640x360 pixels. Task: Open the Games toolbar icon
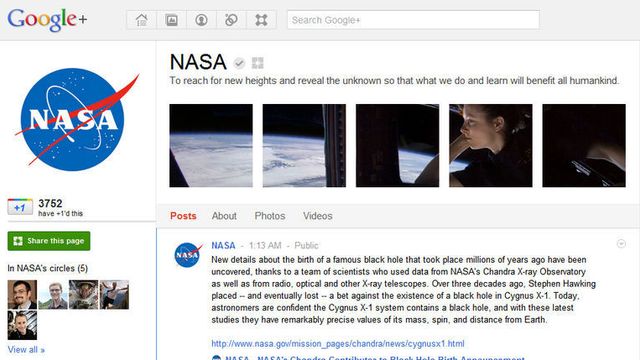tap(261, 20)
